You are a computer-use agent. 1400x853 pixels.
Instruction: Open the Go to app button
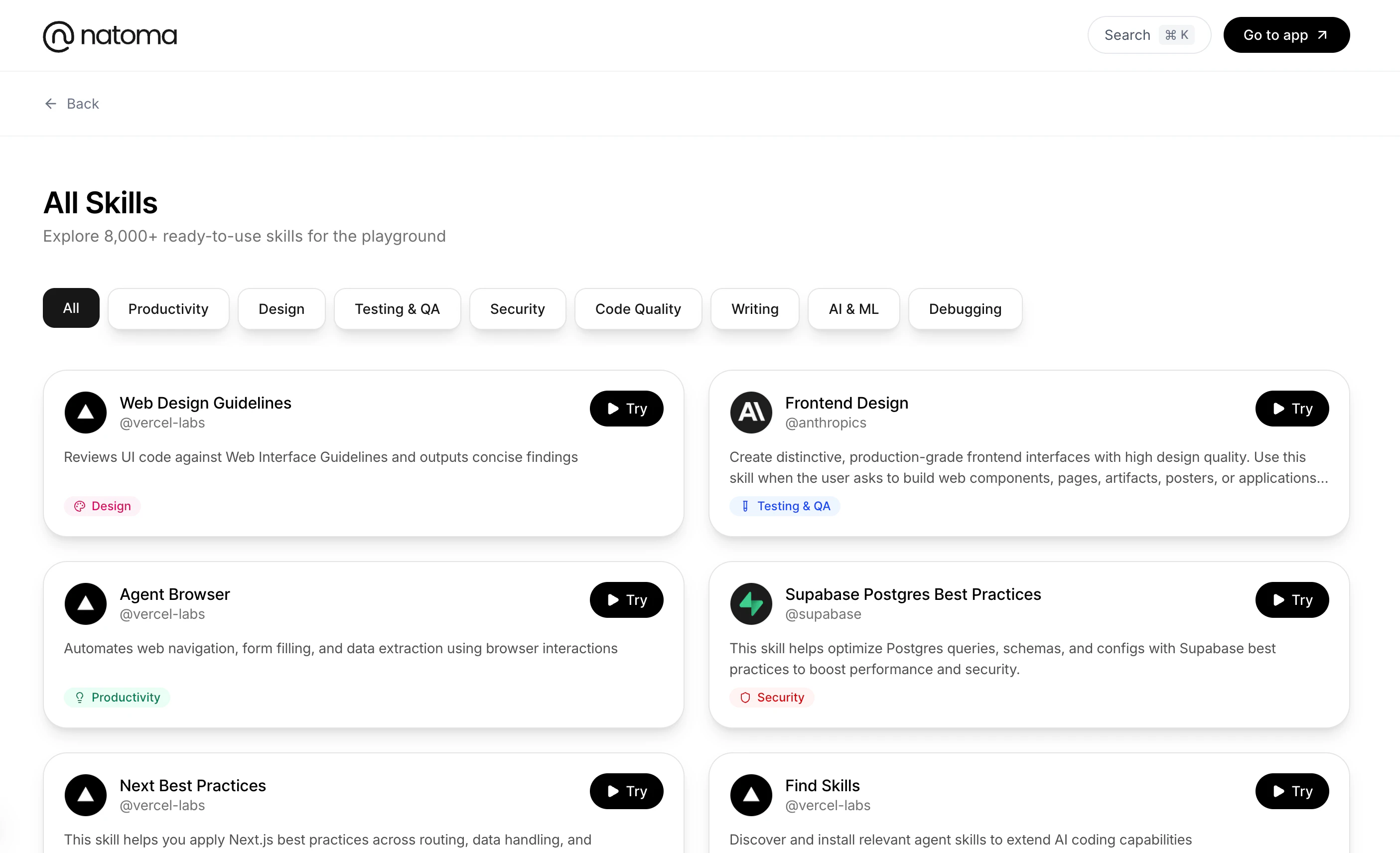pyautogui.click(x=1286, y=35)
